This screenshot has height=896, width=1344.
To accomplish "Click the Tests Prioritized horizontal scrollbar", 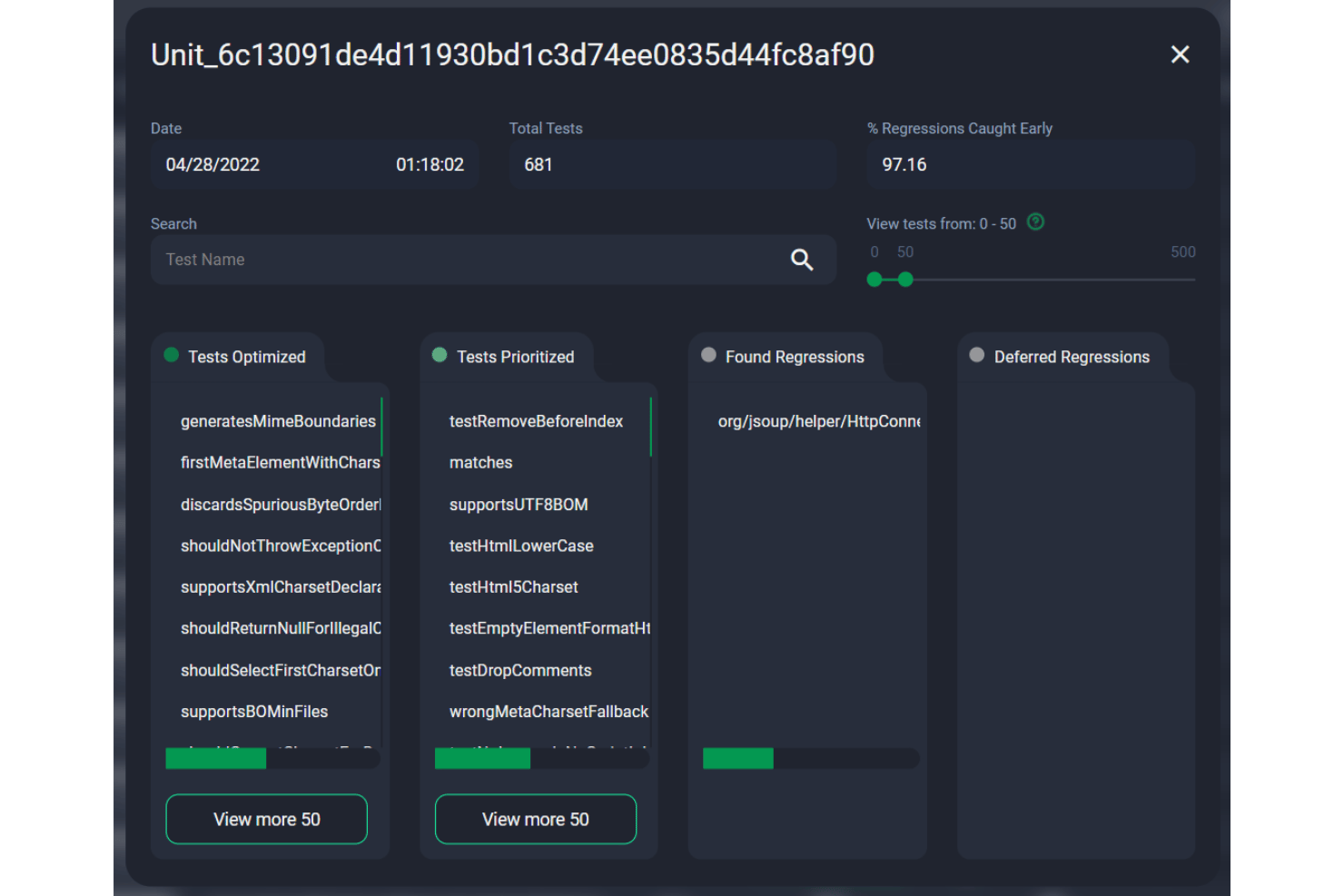I will coord(482,758).
